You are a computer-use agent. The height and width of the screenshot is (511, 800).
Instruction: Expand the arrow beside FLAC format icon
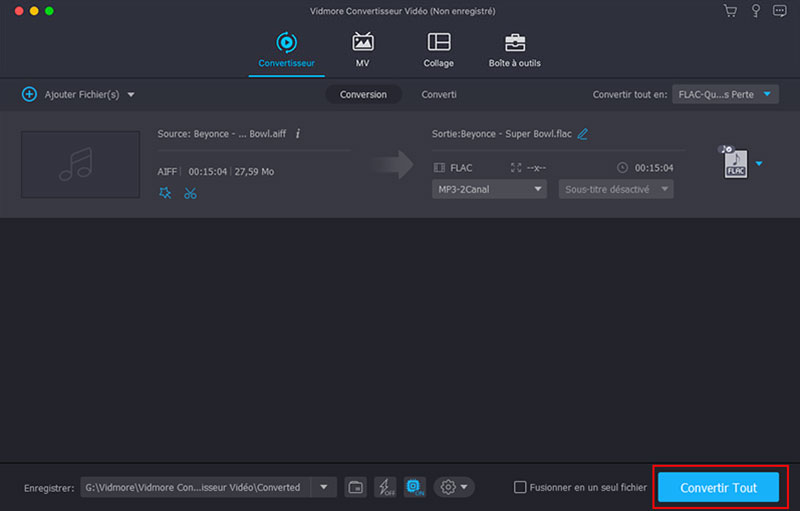point(759,164)
